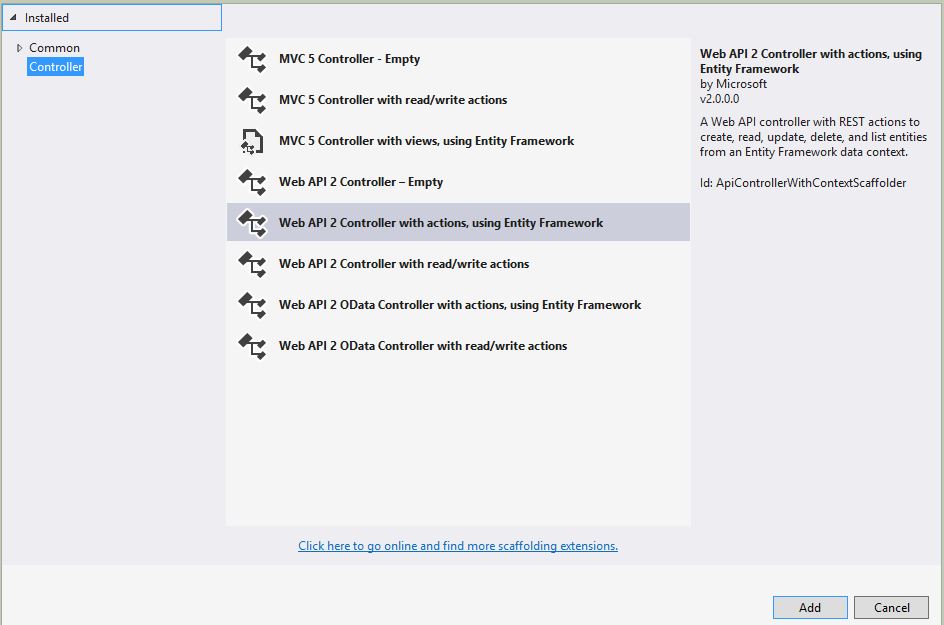This screenshot has width=944, height=625.
Task: Click the Cancel button
Action: (x=892, y=608)
